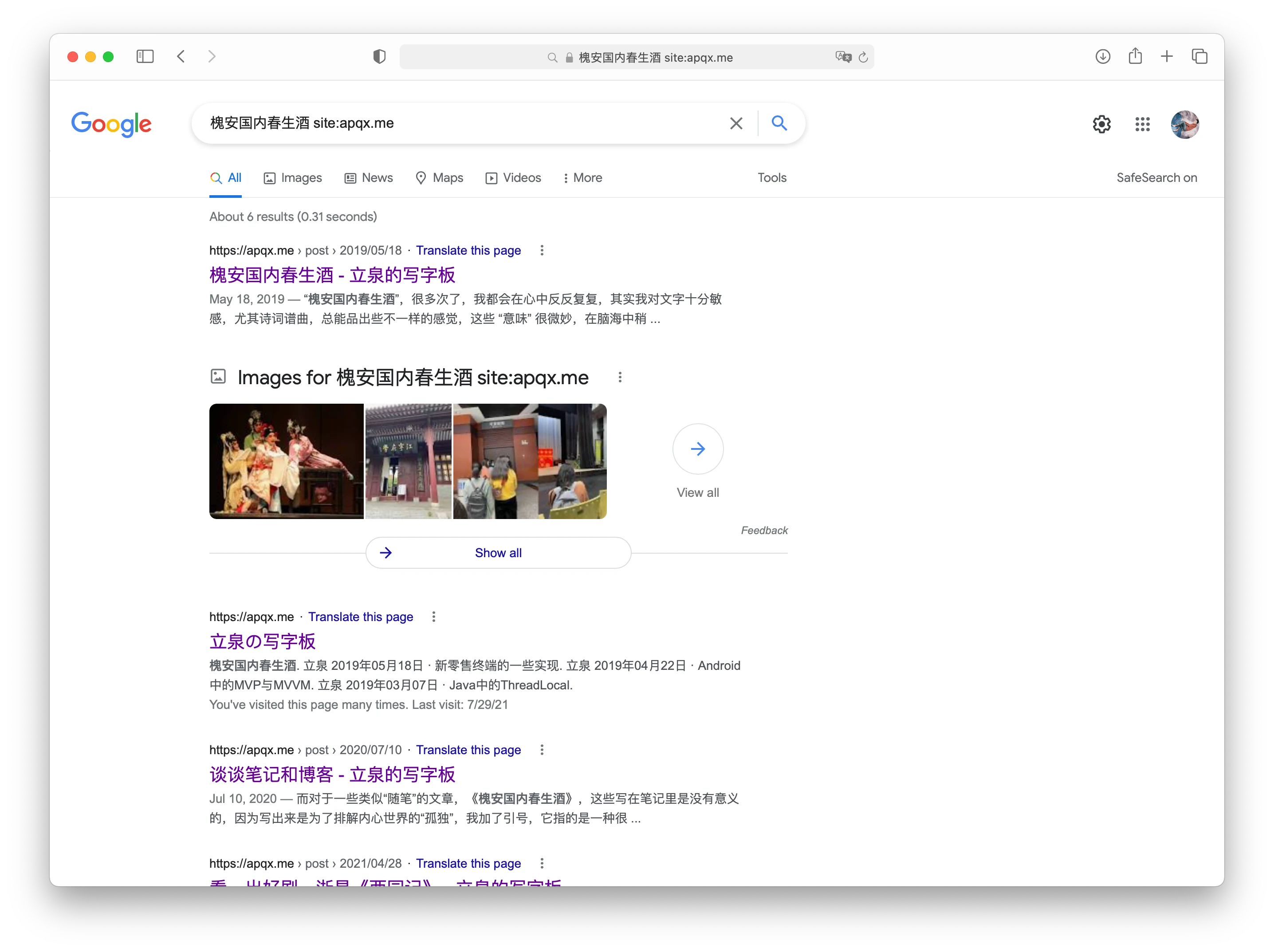Open the privacy shield report icon
The width and height of the screenshot is (1274, 952).
coord(379,56)
